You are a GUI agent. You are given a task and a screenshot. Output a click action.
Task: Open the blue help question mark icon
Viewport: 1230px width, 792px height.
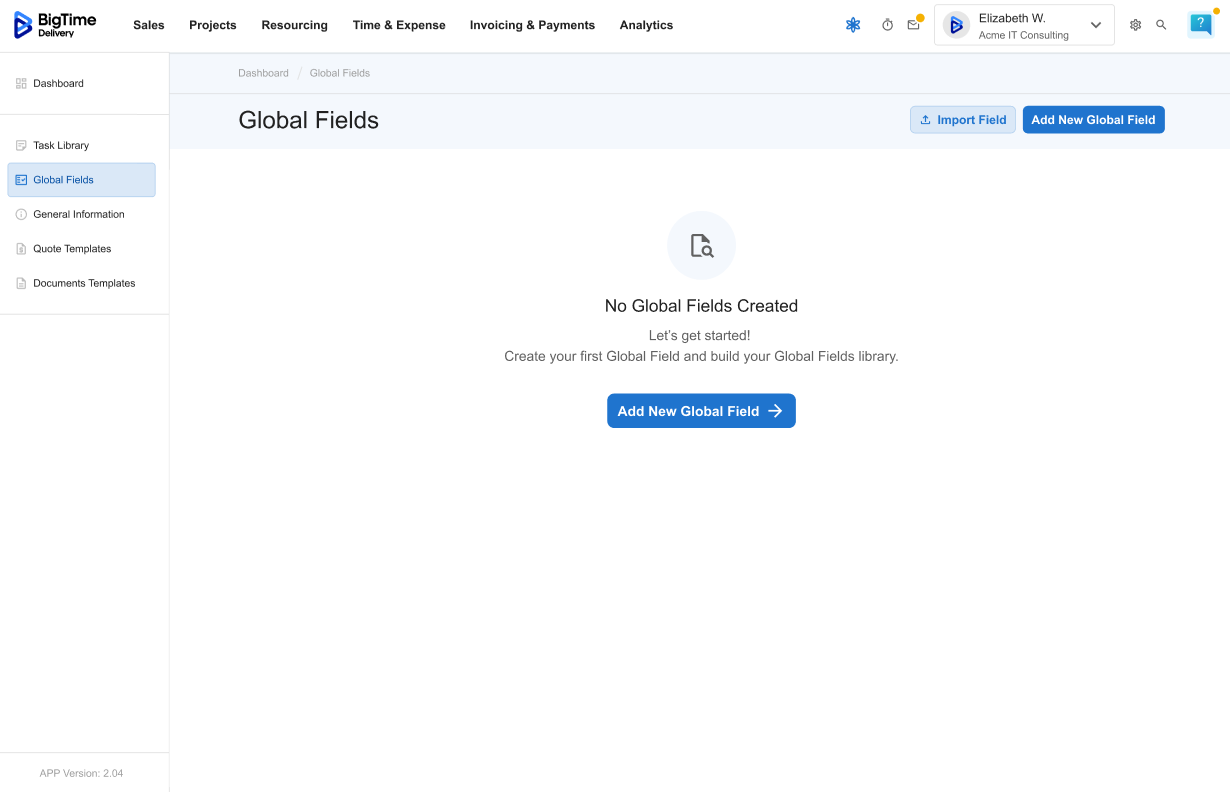point(1200,25)
